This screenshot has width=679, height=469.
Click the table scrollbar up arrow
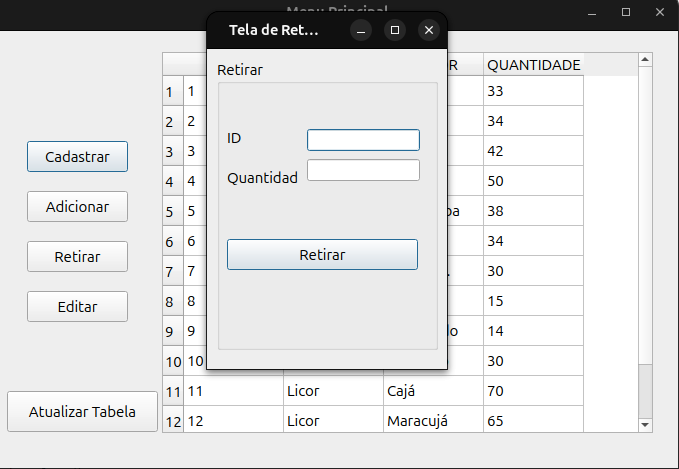[645, 60]
